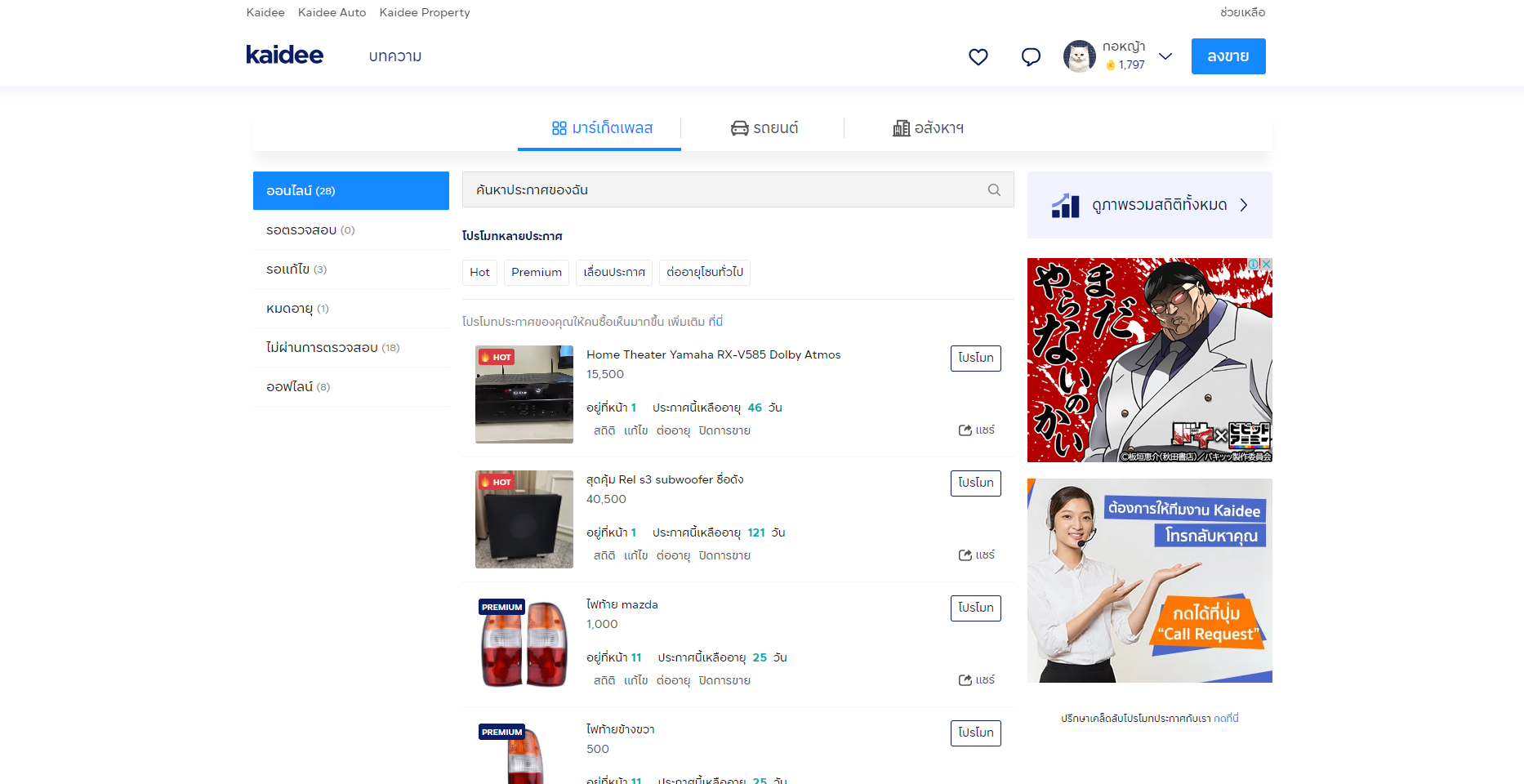Open Rel s3 subwoofer listing thumbnail
The height and width of the screenshot is (784, 1524).
click(x=524, y=519)
